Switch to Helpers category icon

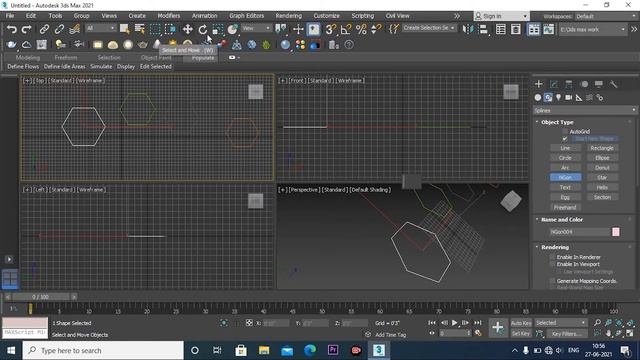(579, 97)
